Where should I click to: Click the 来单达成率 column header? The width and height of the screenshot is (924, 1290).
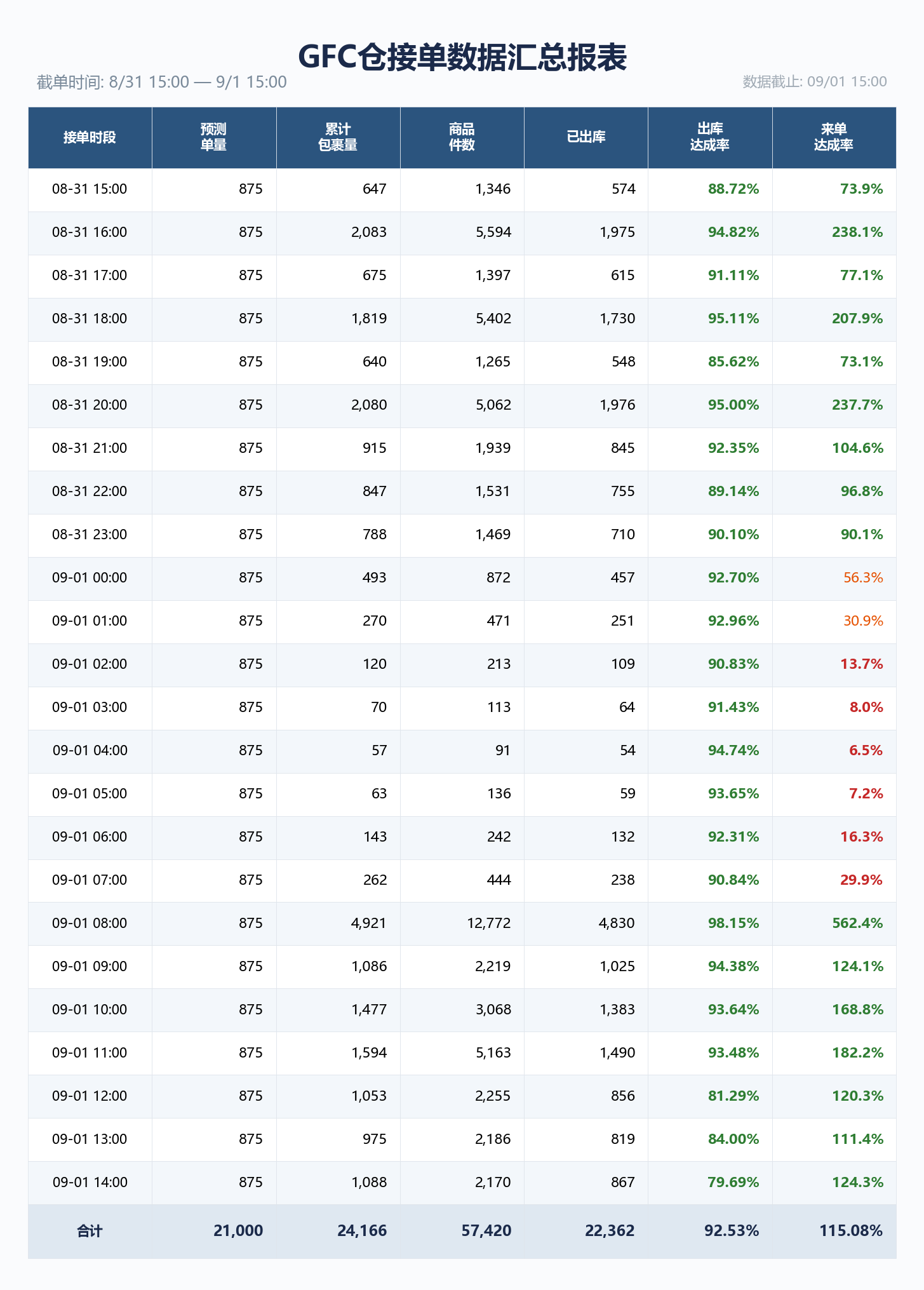[834, 137]
